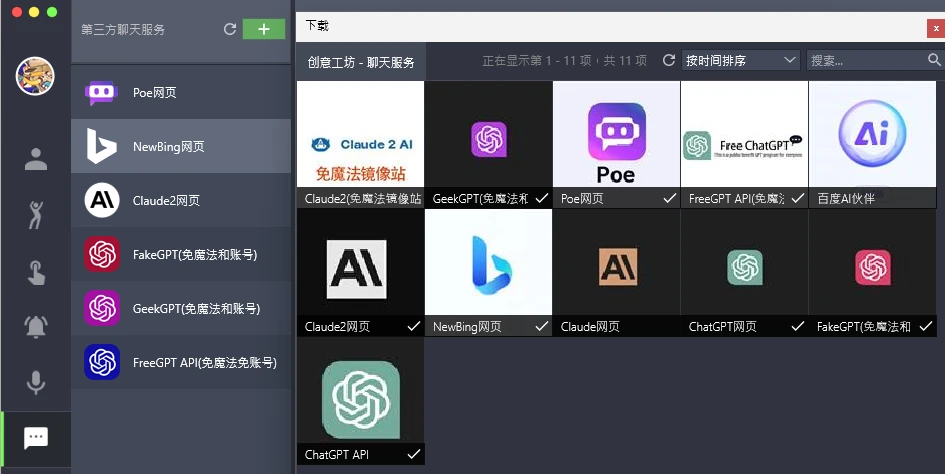Toggle checkmark on ChatGPT网页 workshop item
The height and width of the screenshot is (474, 945).
point(798,327)
